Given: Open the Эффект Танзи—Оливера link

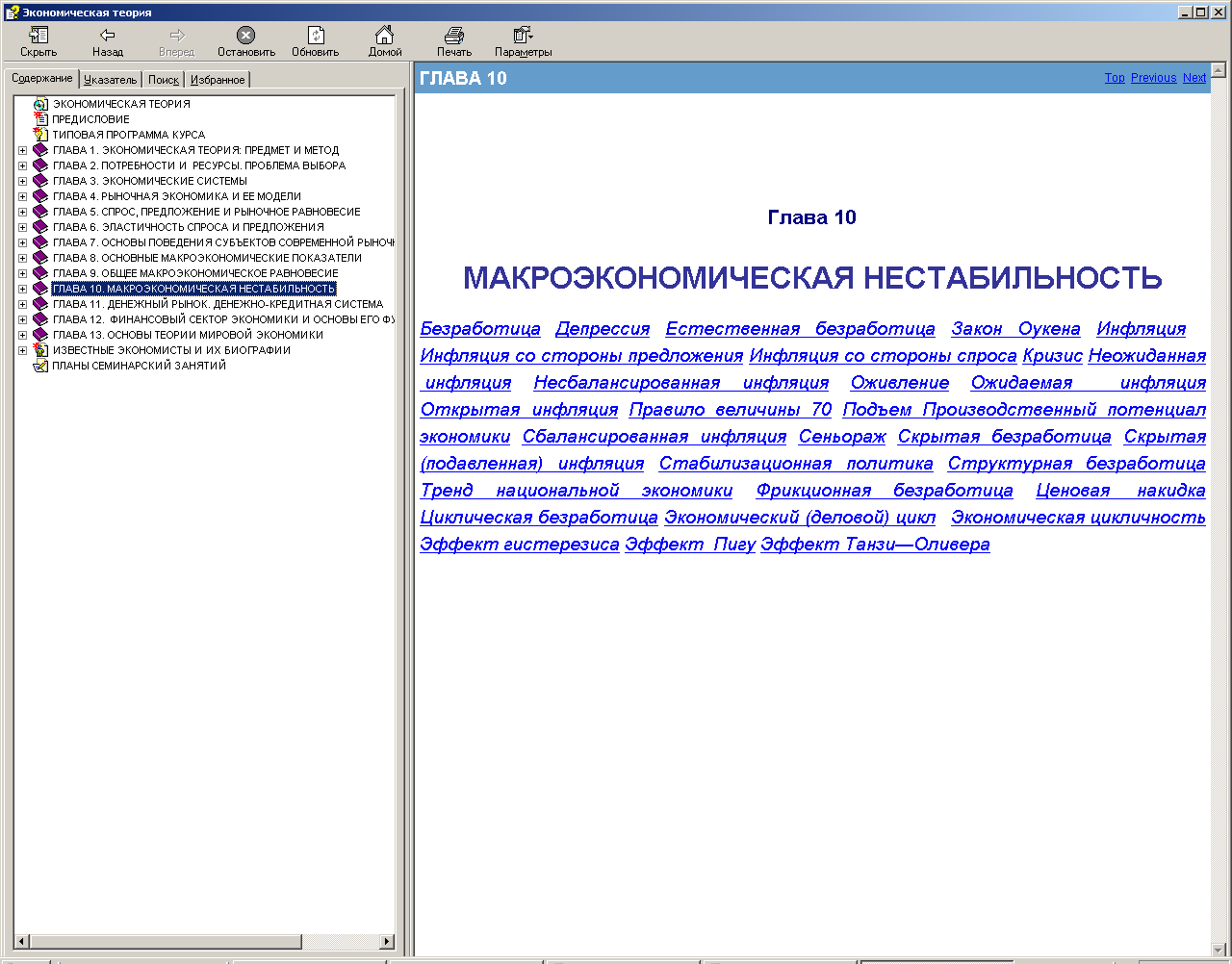Looking at the screenshot, I should [x=875, y=545].
